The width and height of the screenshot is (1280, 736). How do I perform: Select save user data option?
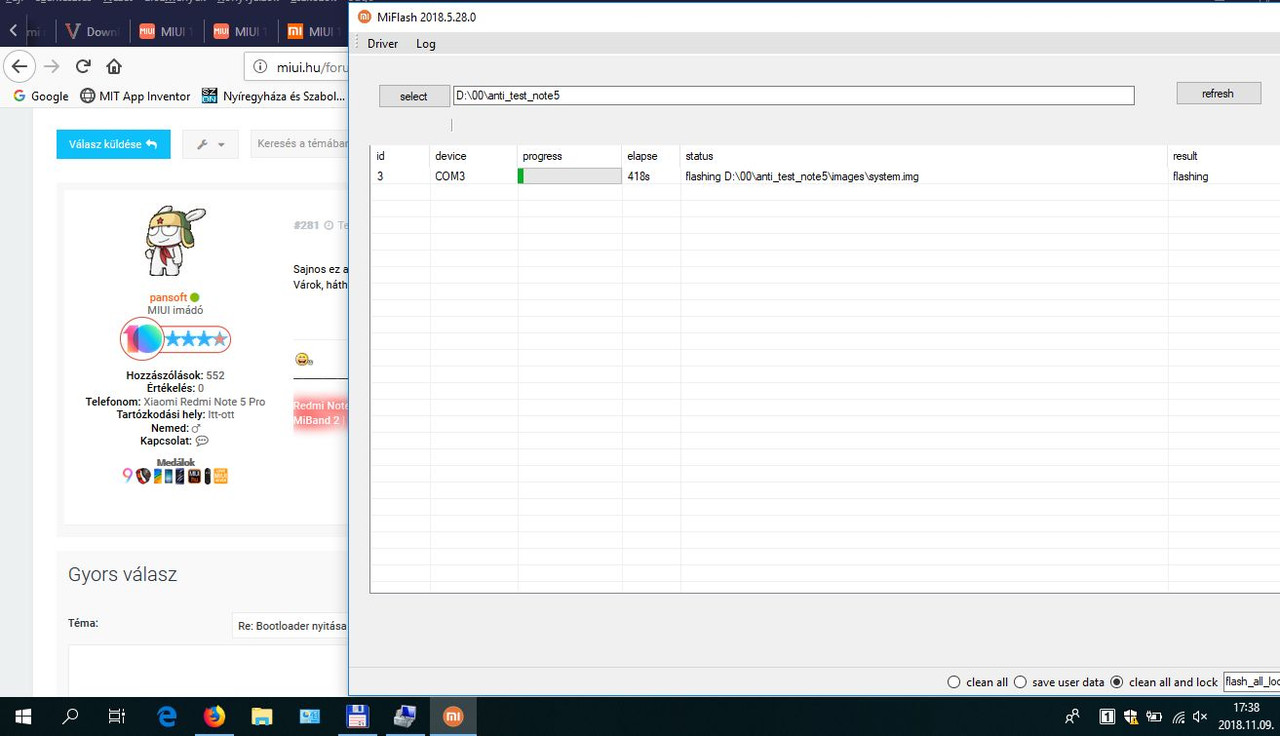(x=1021, y=682)
